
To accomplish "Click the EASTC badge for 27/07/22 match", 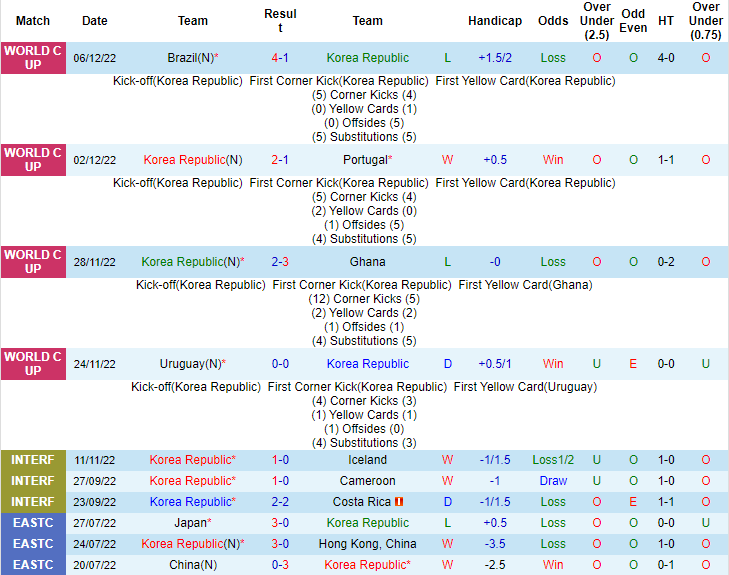I will point(33,523).
